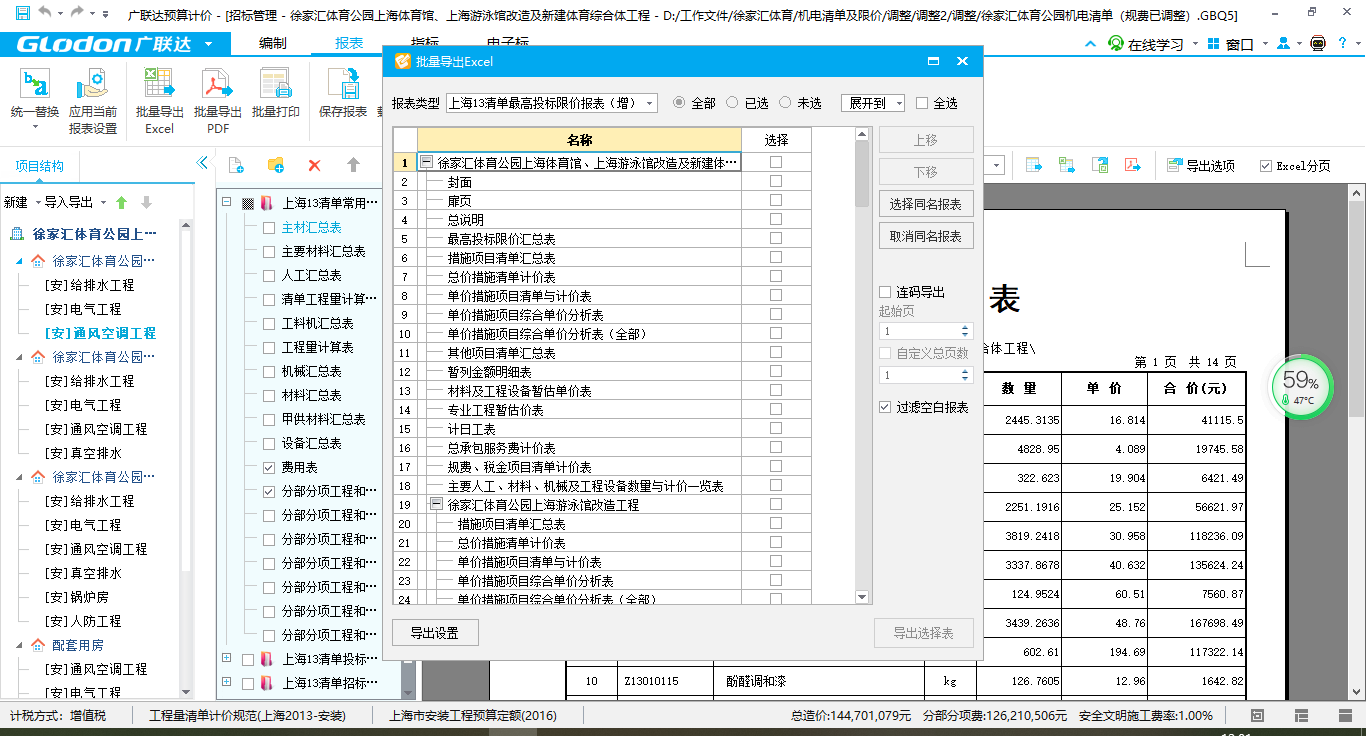Click the 选择同名报表 button
The image size is (1366, 736).
click(926, 204)
